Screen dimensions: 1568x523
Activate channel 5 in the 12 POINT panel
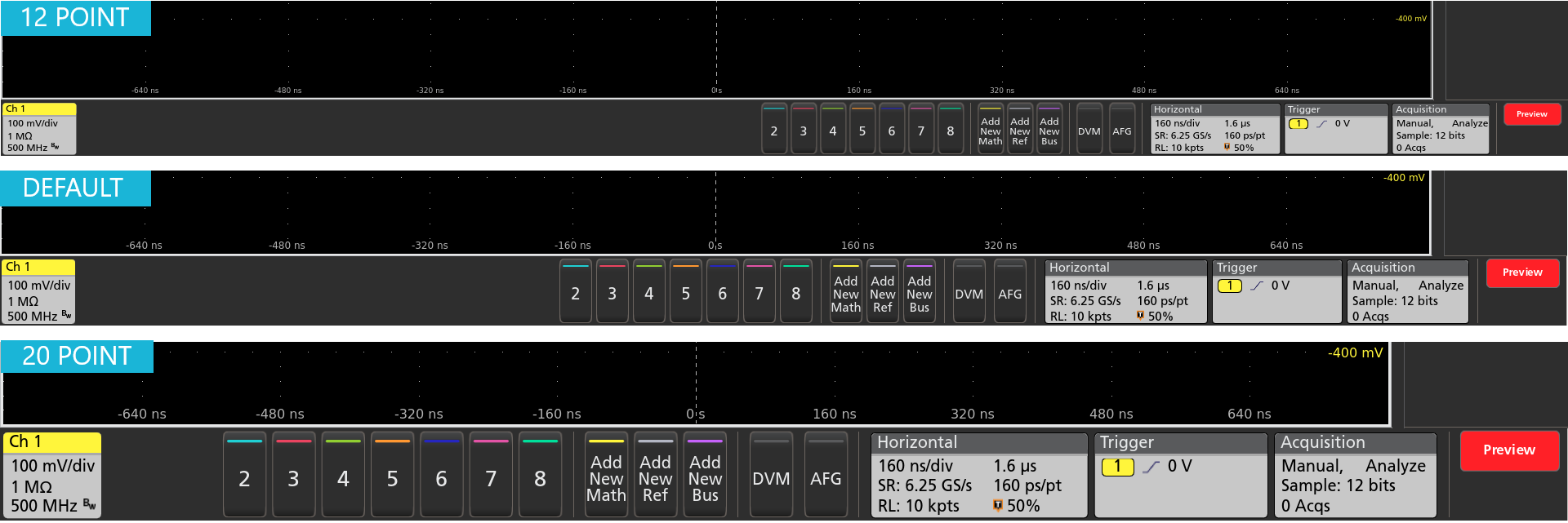[862, 129]
